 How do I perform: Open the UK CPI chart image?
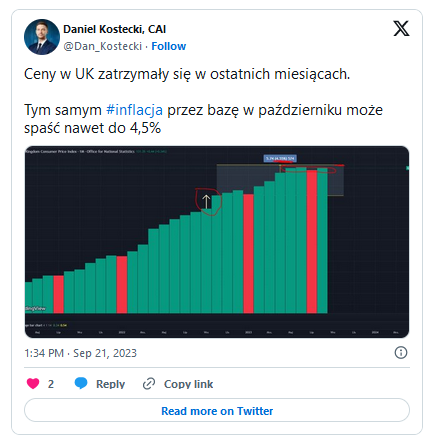click(x=217, y=242)
